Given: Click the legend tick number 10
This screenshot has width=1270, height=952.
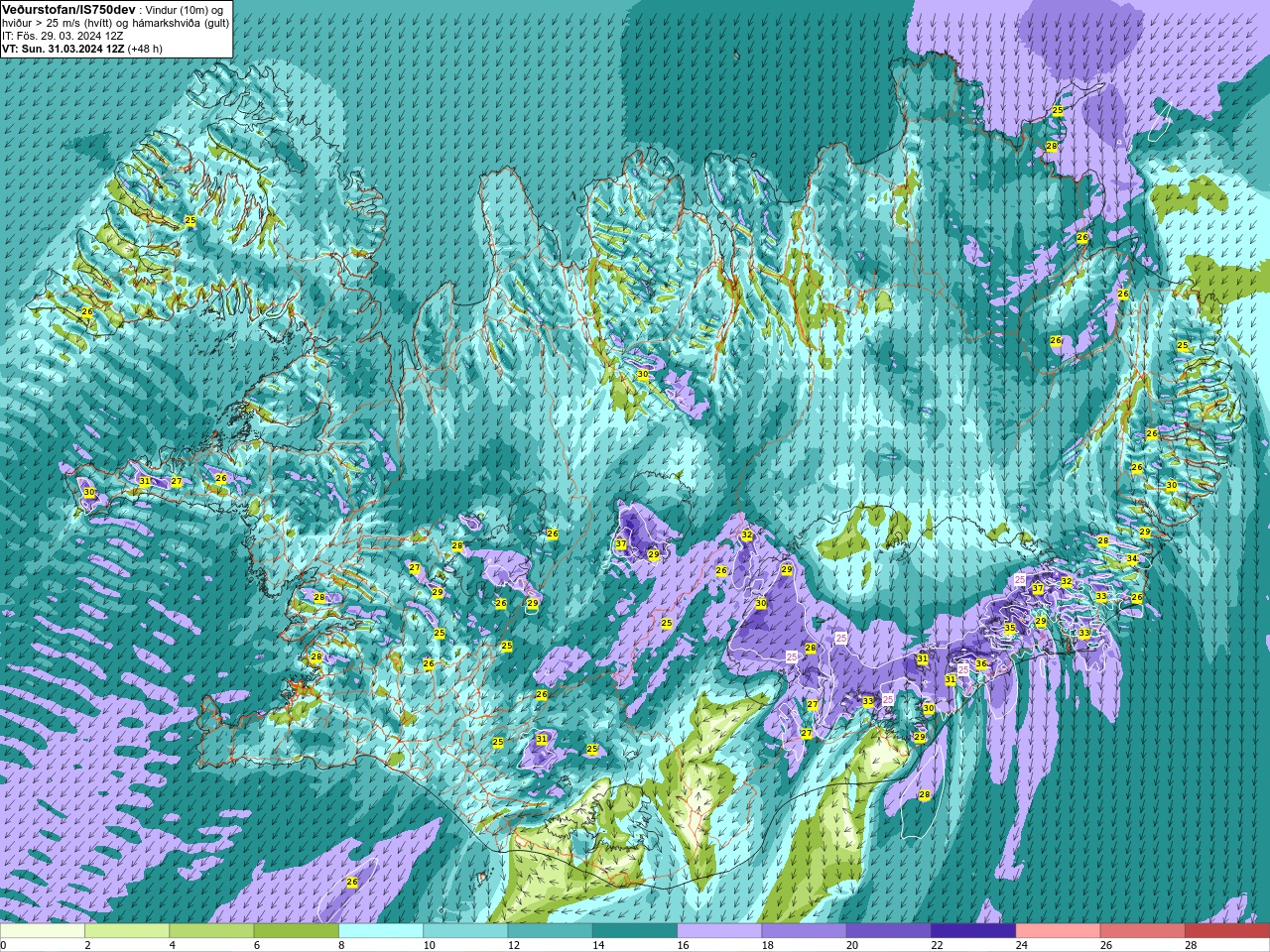Looking at the screenshot, I should [429, 945].
